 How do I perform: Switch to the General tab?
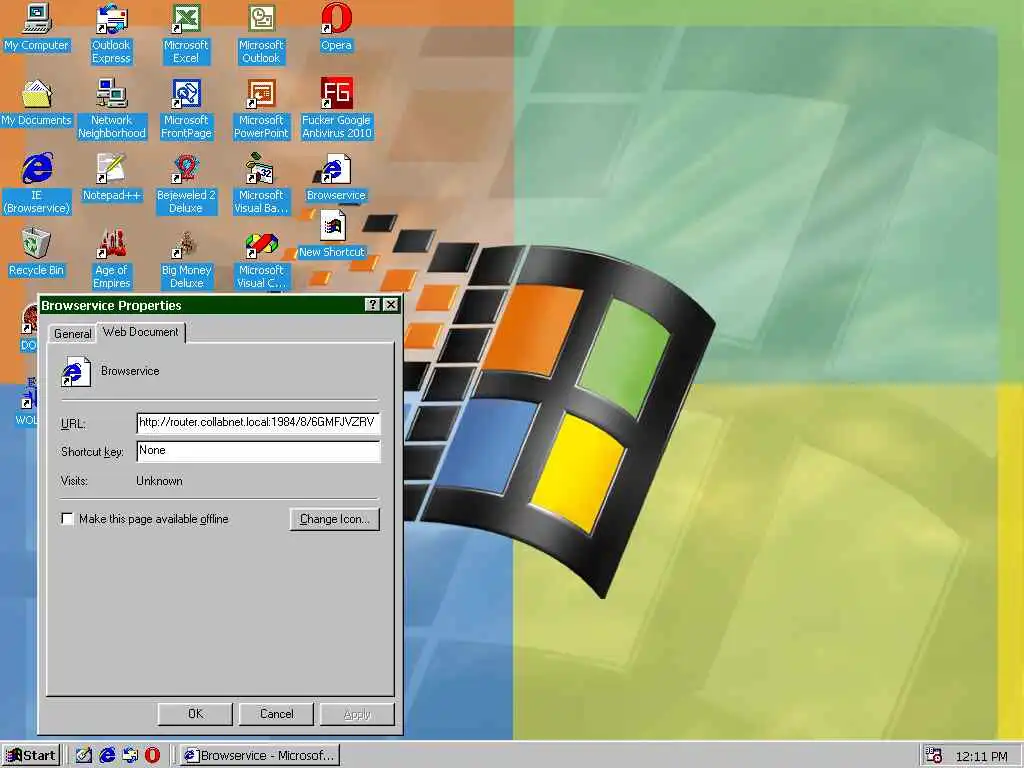[x=72, y=334]
